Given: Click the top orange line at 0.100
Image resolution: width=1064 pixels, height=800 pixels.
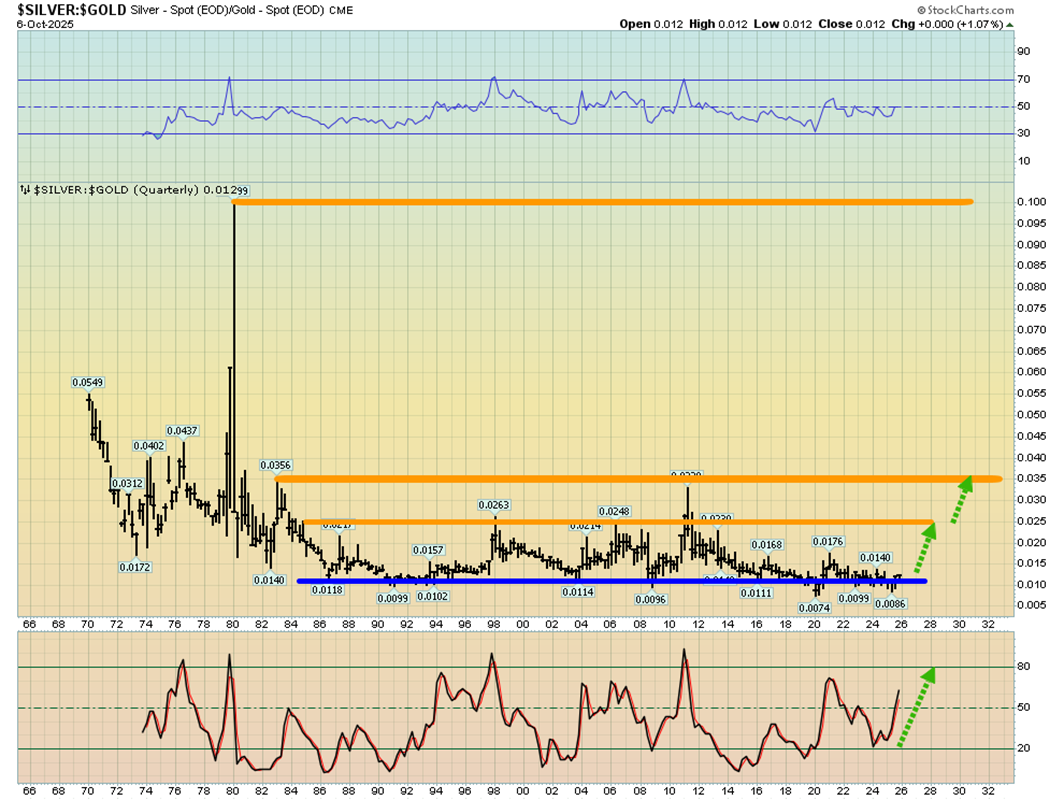Looking at the screenshot, I should 602,202.
